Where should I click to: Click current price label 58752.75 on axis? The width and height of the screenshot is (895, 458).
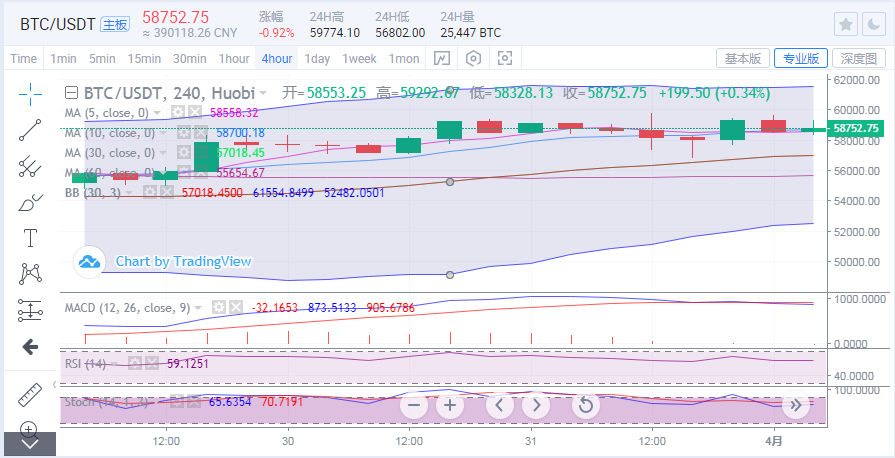tap(857, 128)
